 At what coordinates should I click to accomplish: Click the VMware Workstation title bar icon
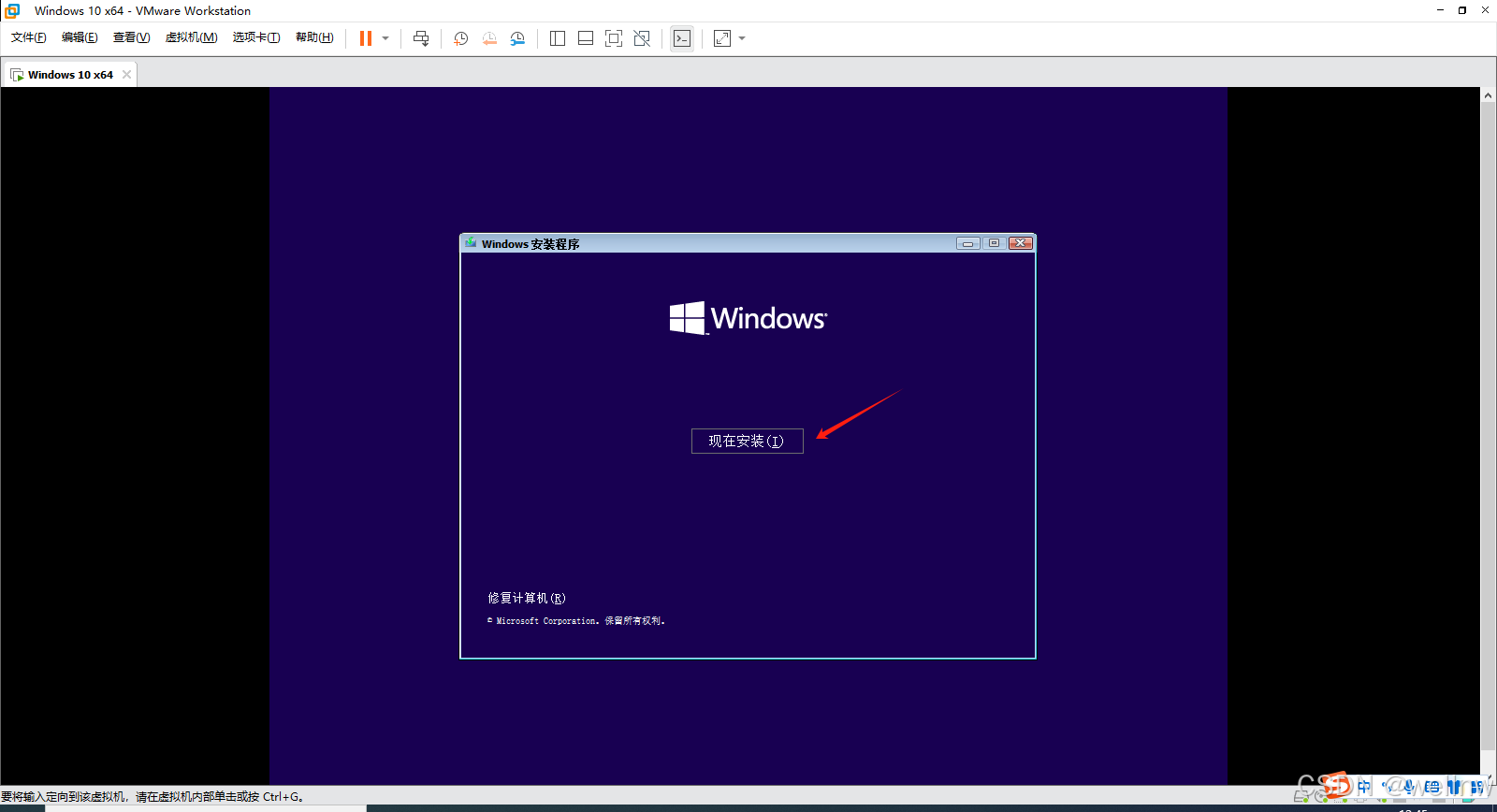(x=13, y=11)
